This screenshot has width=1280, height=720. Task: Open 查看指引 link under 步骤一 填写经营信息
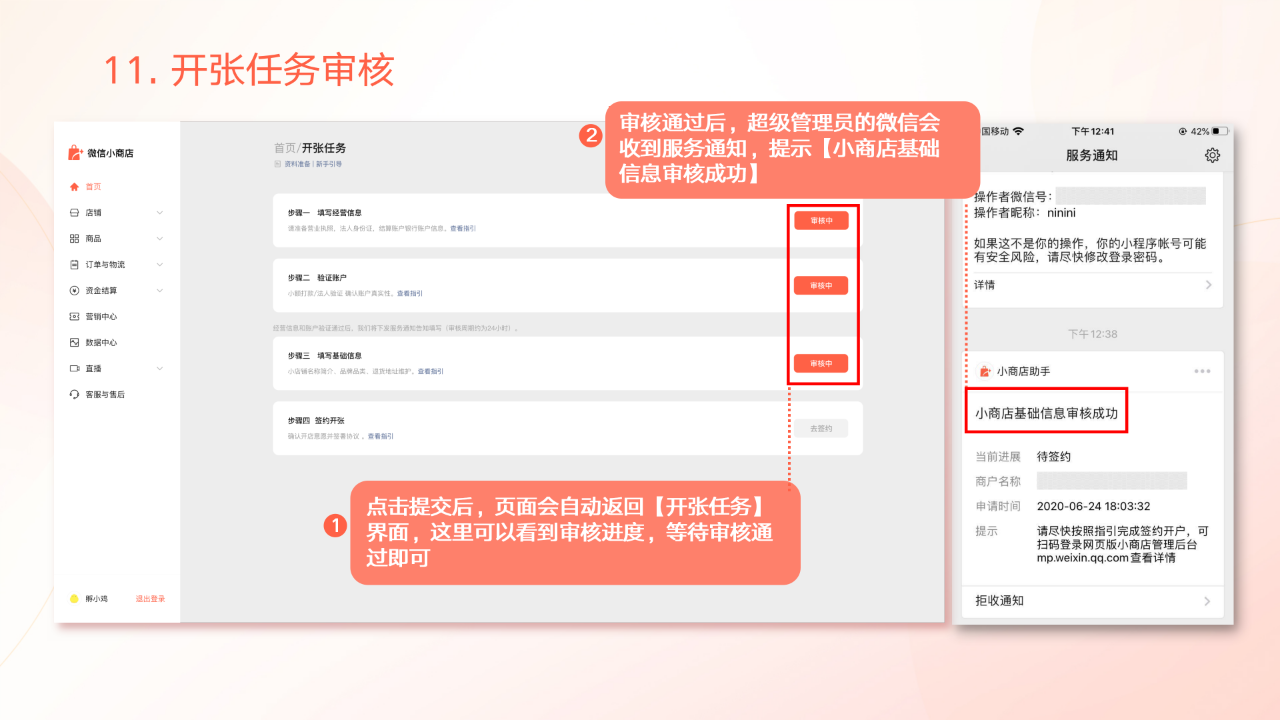pyautogui.click(x=463, y=229)
